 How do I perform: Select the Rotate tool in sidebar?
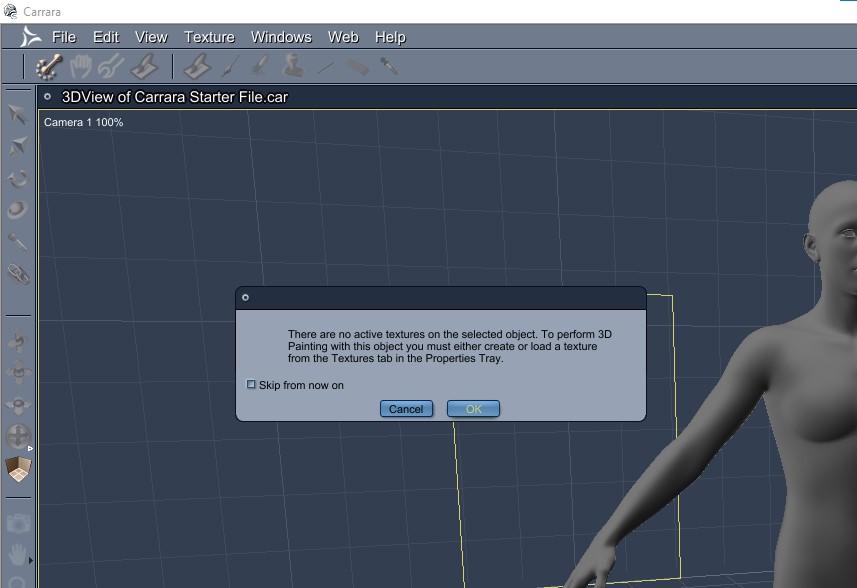coord(18,179)
